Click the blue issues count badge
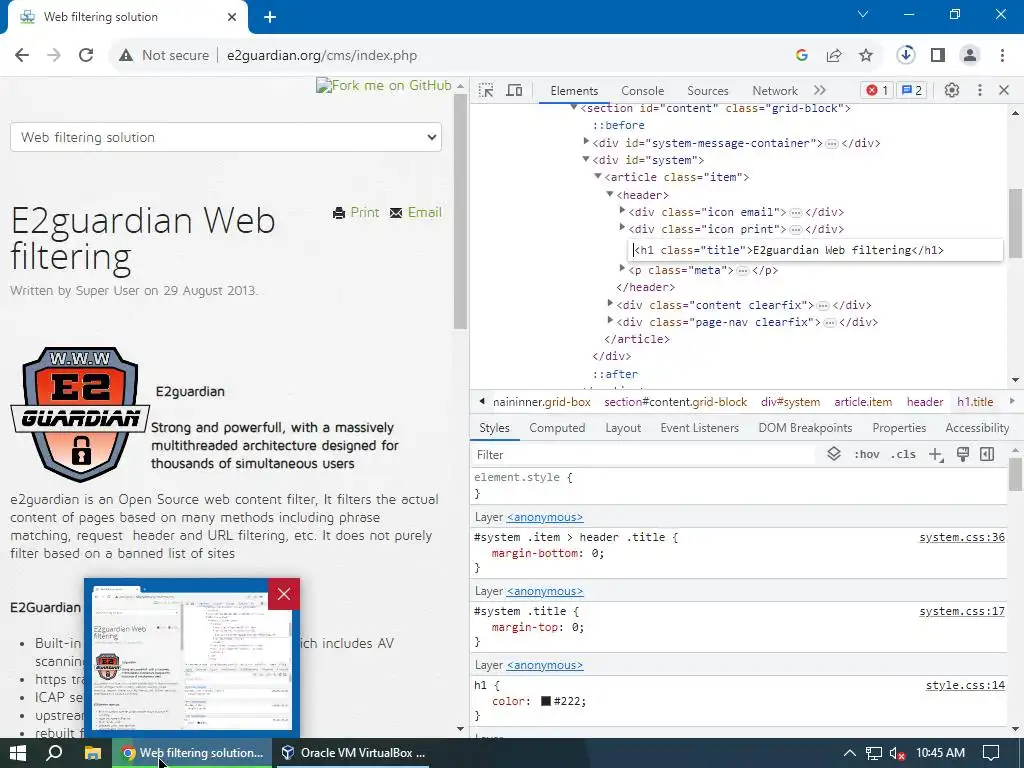 point(912,90)
